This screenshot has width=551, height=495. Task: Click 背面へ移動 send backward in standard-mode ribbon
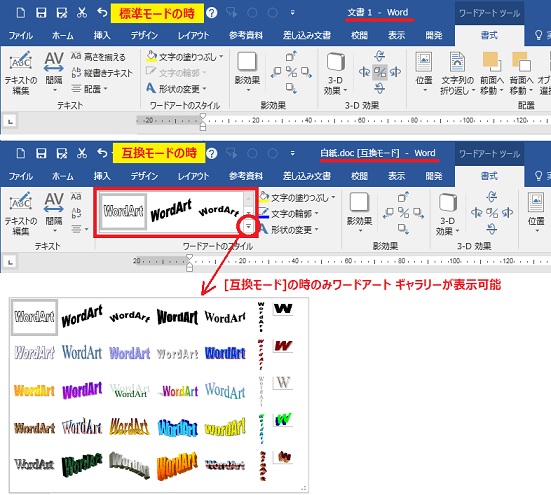tap(521, 74)
